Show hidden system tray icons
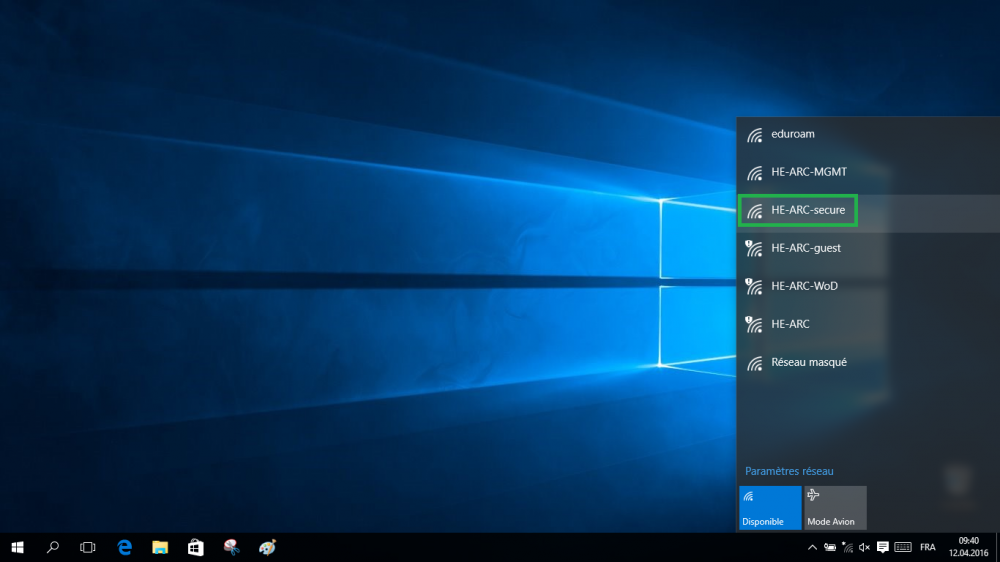The width and height of the screenshot is (1000, 562). tap(812, 547)
